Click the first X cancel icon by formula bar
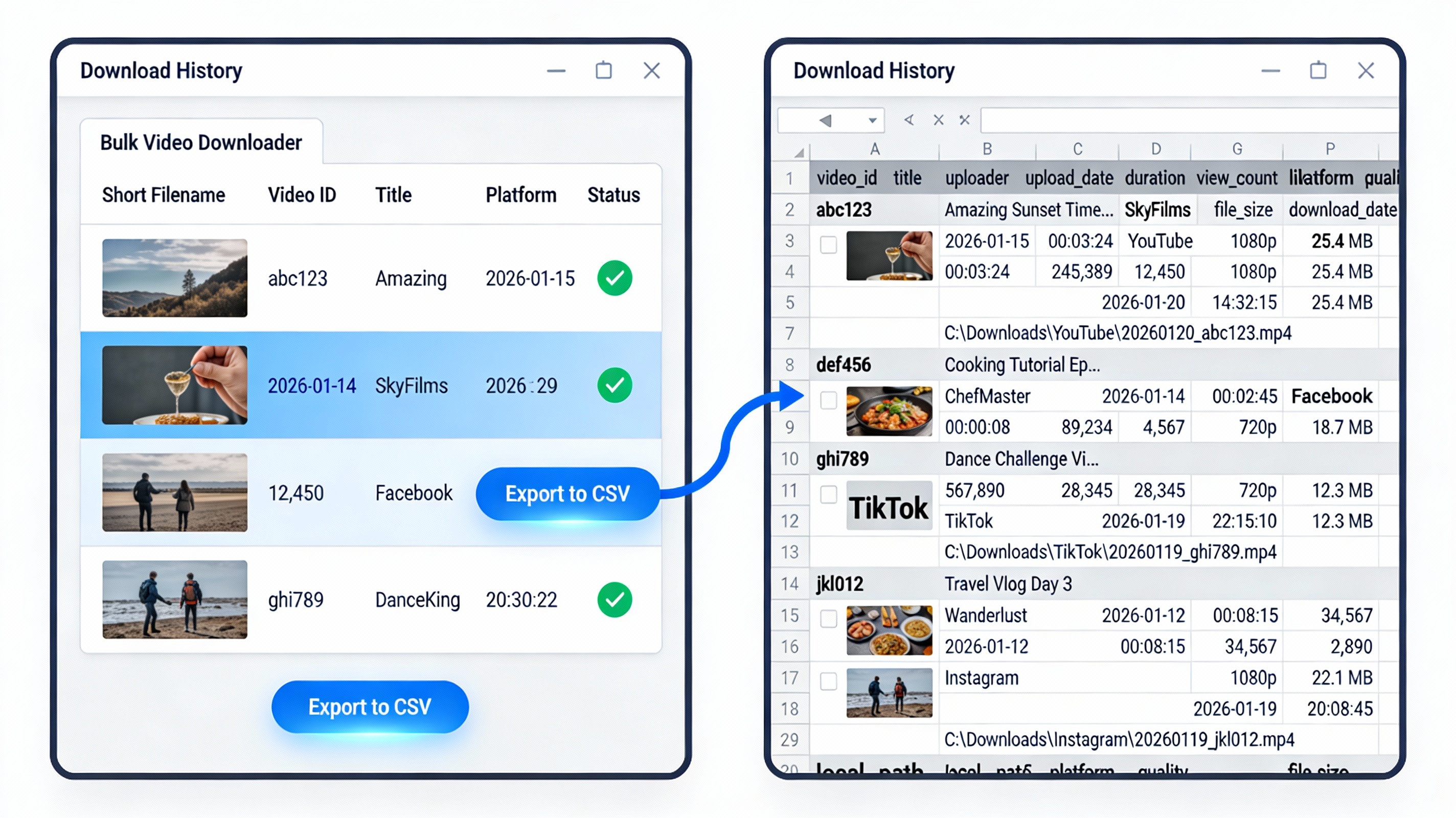The image size is (1456, 818). [x=938, y=120]
